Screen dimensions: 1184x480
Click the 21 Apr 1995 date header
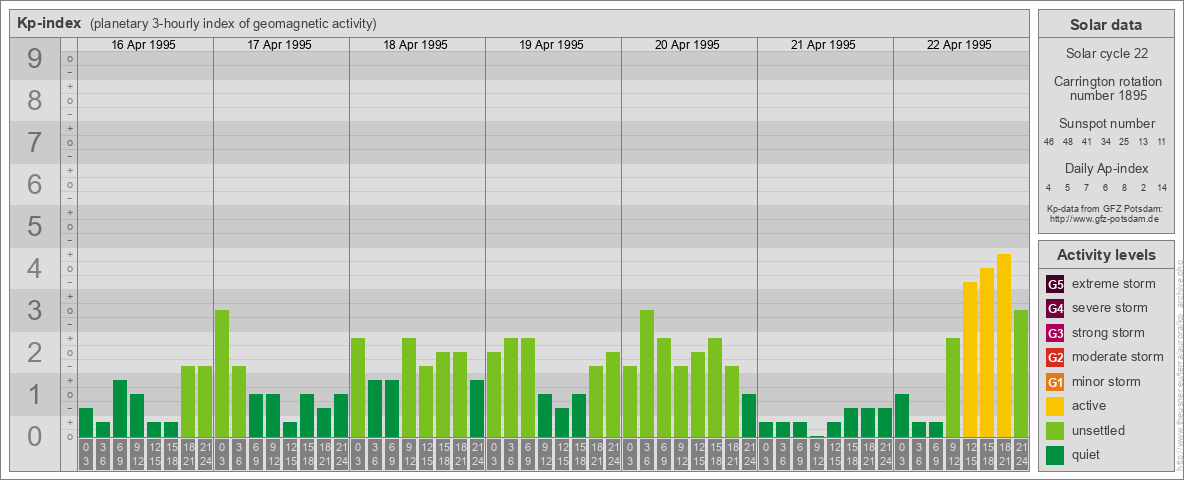click(x=823, y=45)
